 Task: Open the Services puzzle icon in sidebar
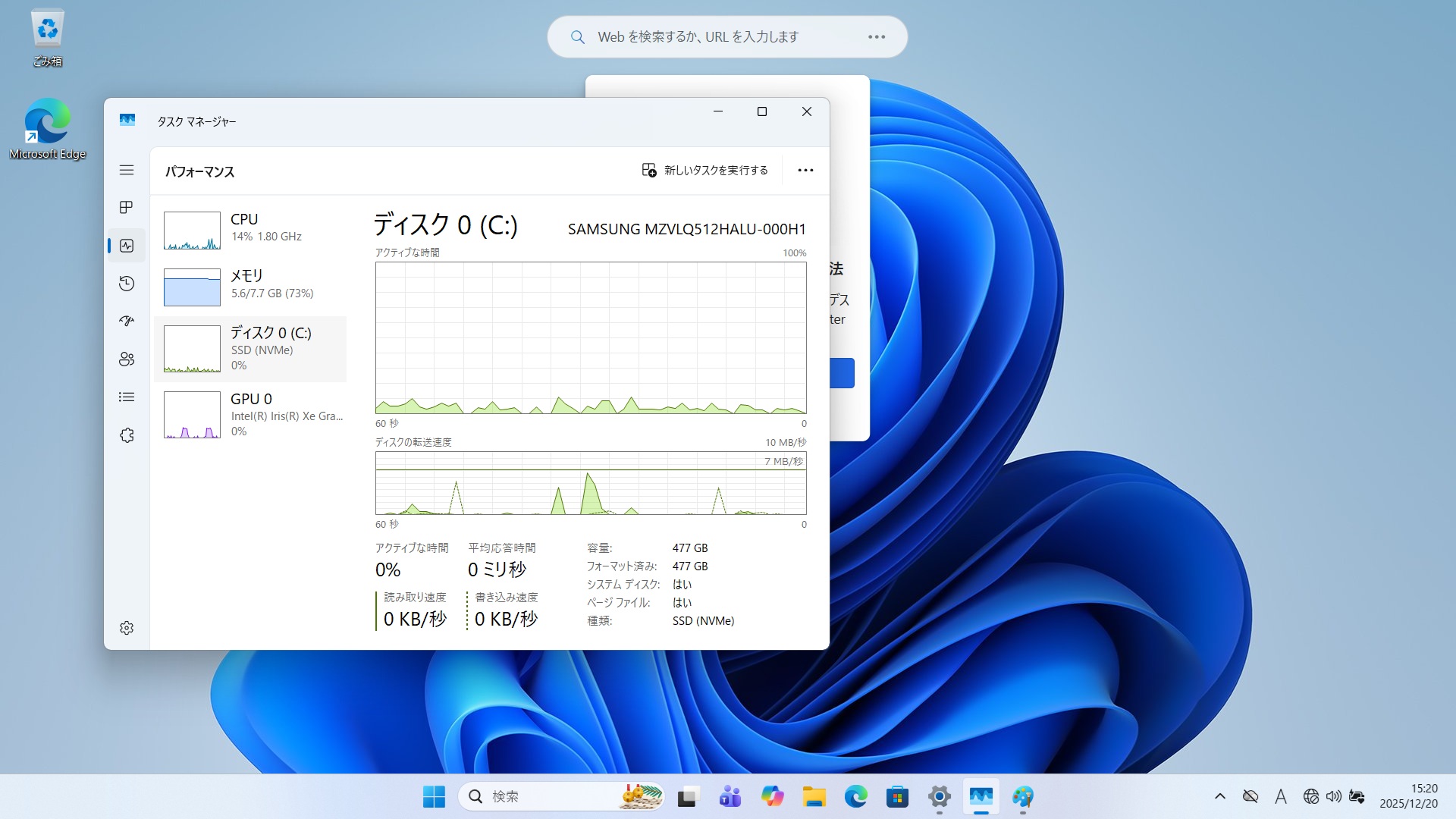[127, 435]
